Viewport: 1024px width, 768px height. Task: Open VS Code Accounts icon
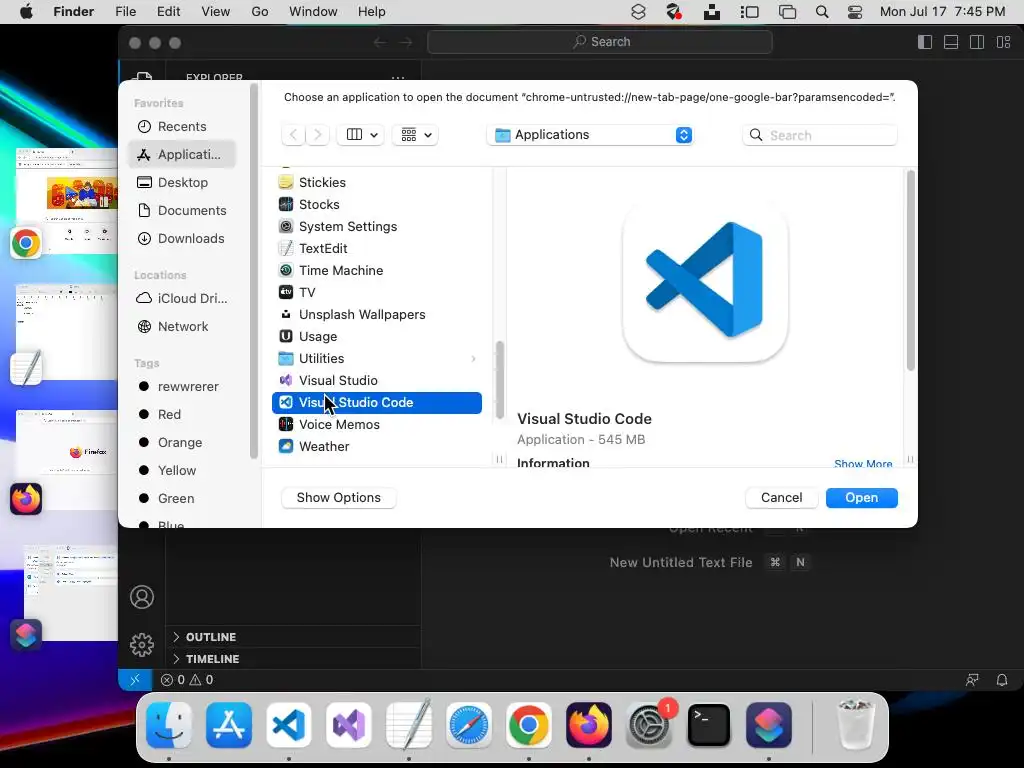[142, 597]
